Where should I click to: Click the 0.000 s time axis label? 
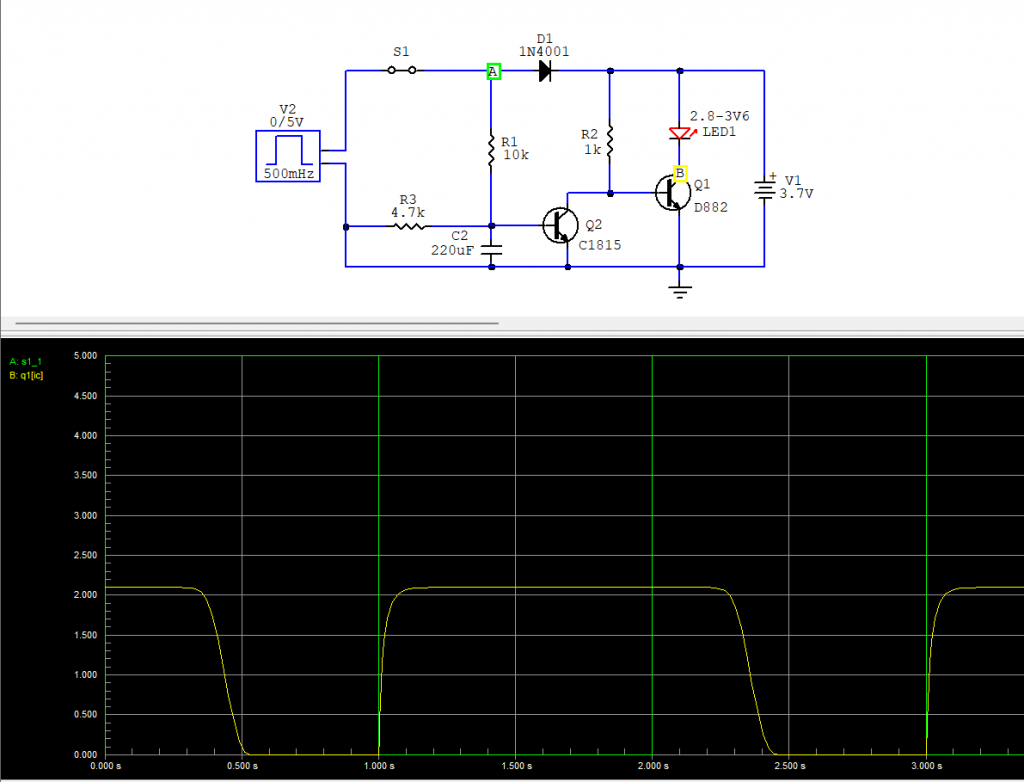tap(105, 766)
